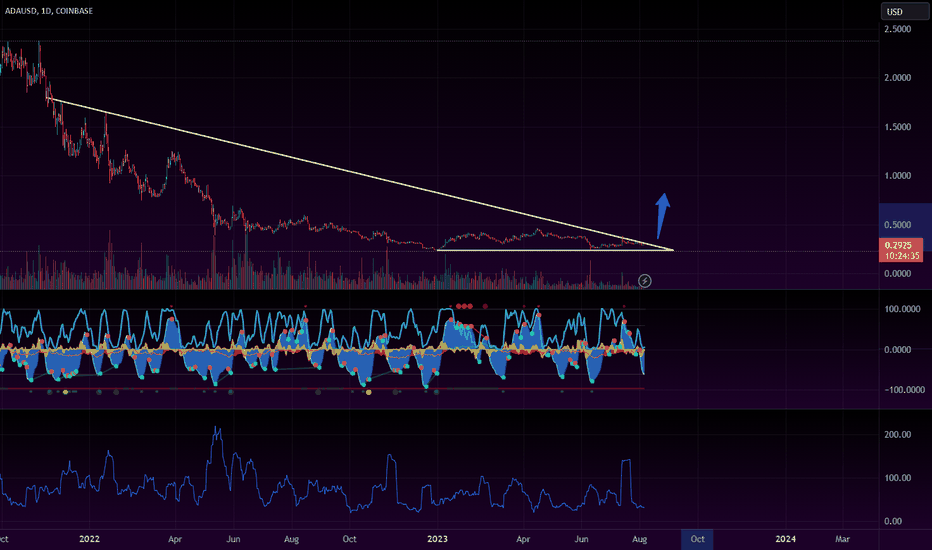The height and width of the screenshot is (550, 932).
Task: Click the 0.00 lower indicator axis label
Action: tap(893, 521)
